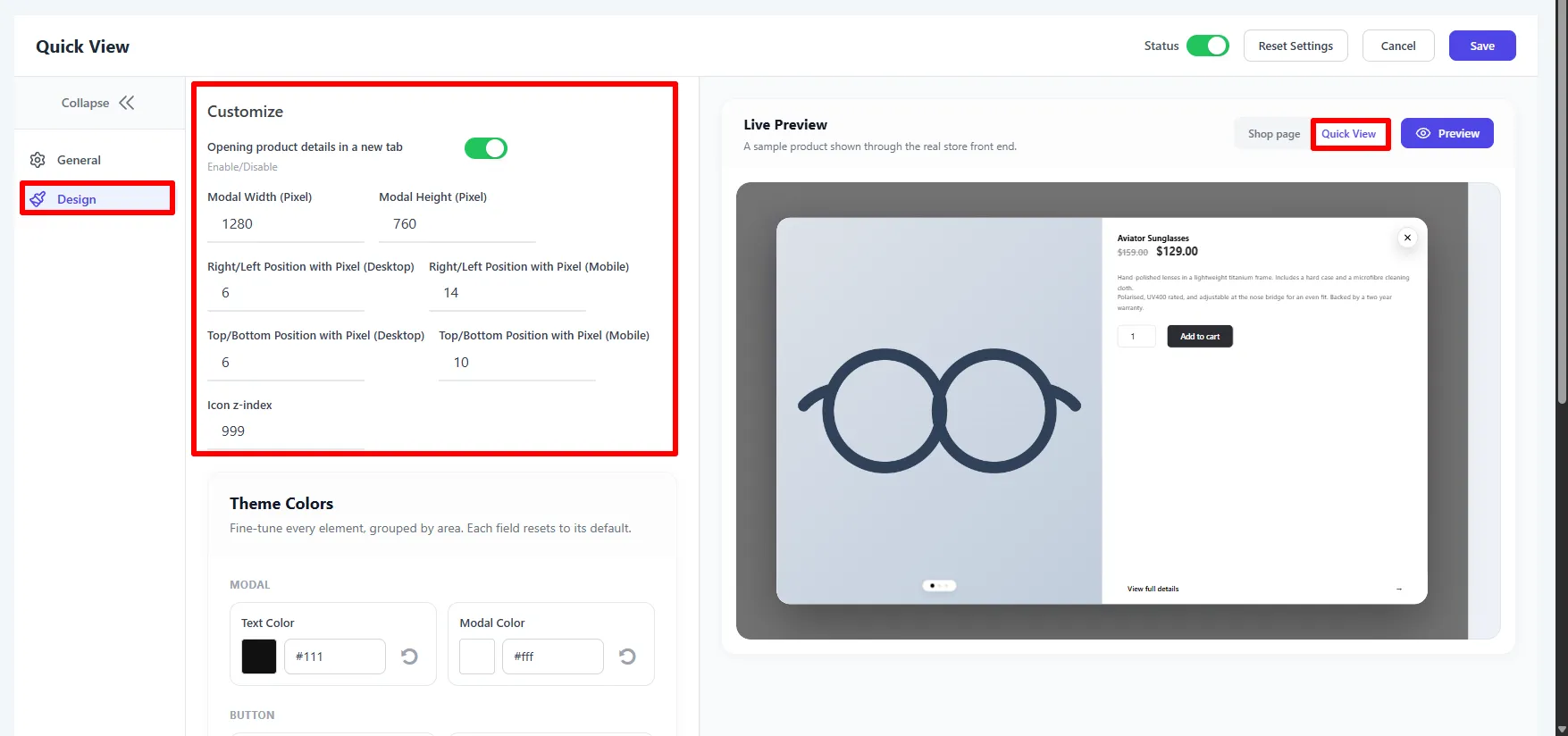Click the Reset Settings button
The height and width of the screenshot is (736, 1568).
coord(1295,46)
